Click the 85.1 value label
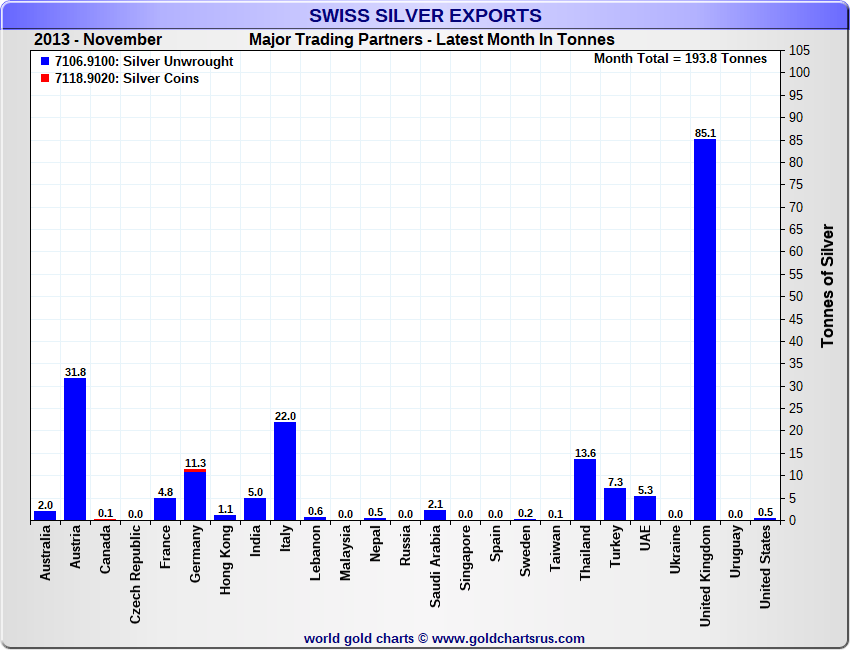The image size is (850, 650). (705, 133)
